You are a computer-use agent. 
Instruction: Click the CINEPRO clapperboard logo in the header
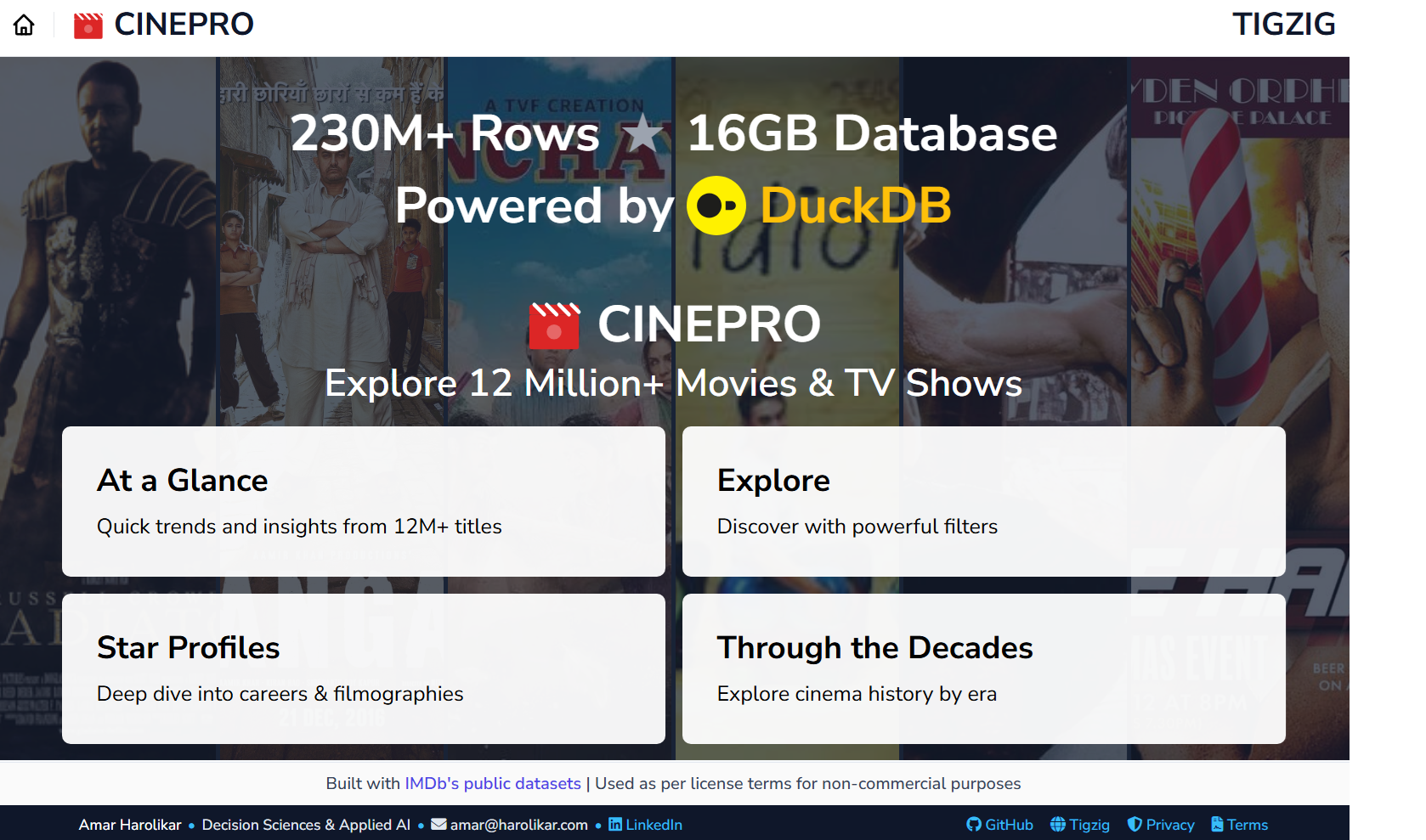click(x=88, y=25)
